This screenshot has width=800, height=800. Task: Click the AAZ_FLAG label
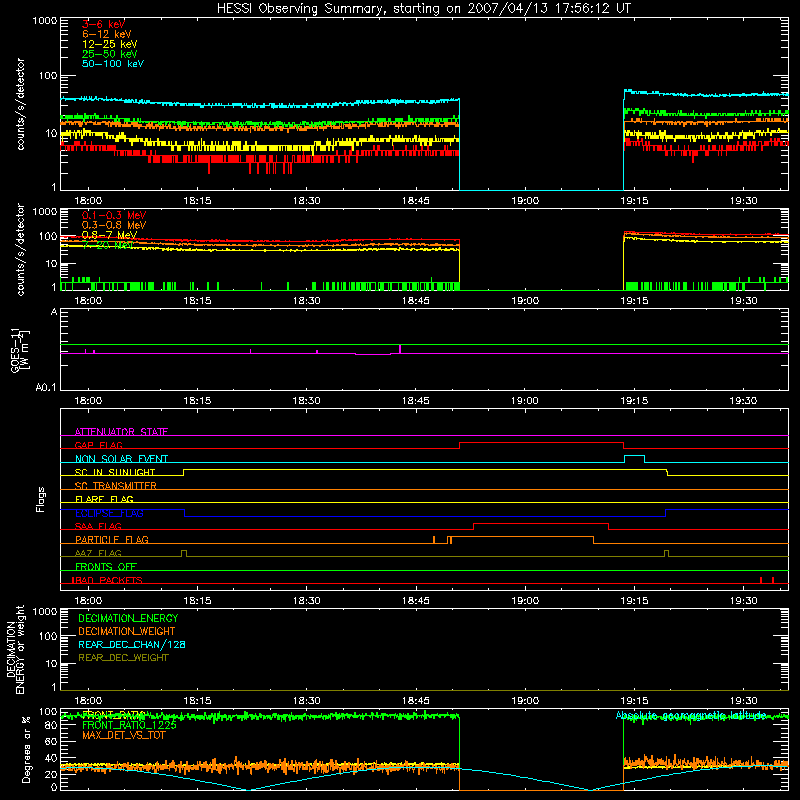point(98,553)
